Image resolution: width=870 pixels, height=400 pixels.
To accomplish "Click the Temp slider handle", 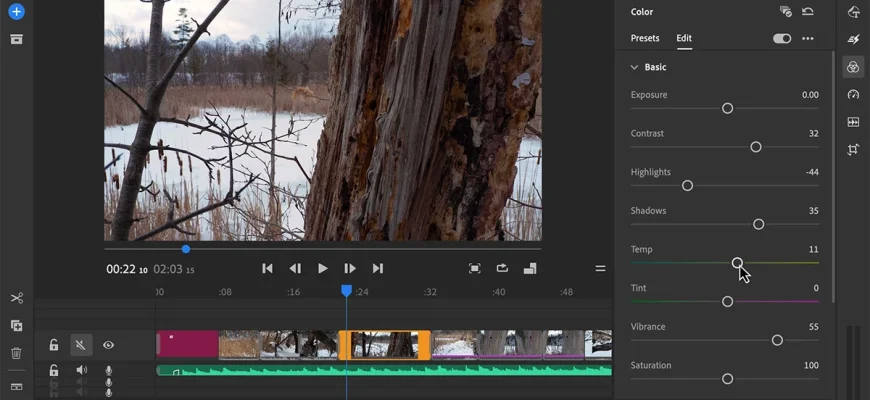I will pyautogui.click(x=737, y=263).
